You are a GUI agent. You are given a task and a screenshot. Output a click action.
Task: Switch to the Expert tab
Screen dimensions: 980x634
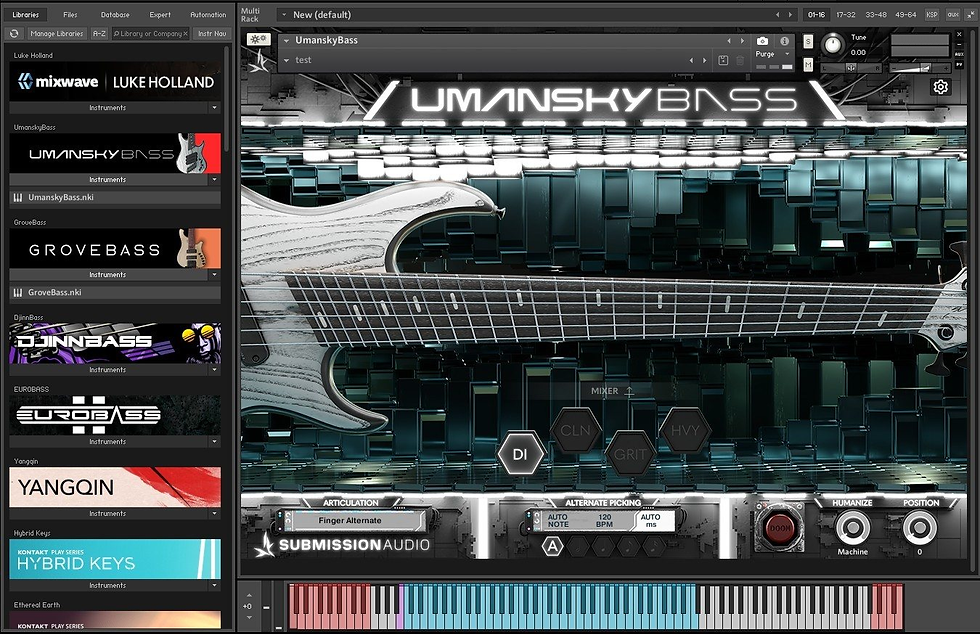click(160, 14)
